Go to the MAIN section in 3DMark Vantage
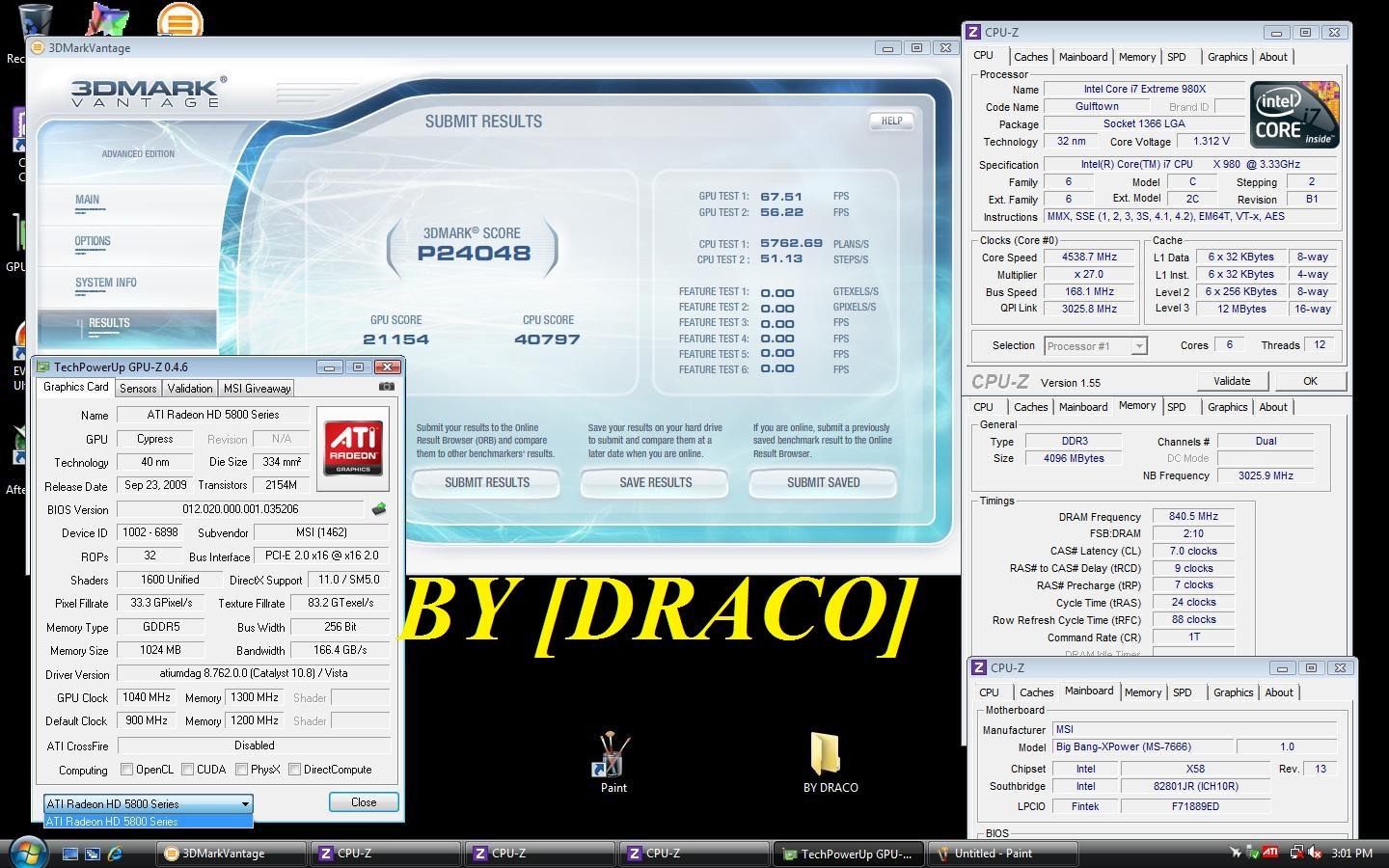The width and height of the screenshot is (1389, 868). (88, 201)
